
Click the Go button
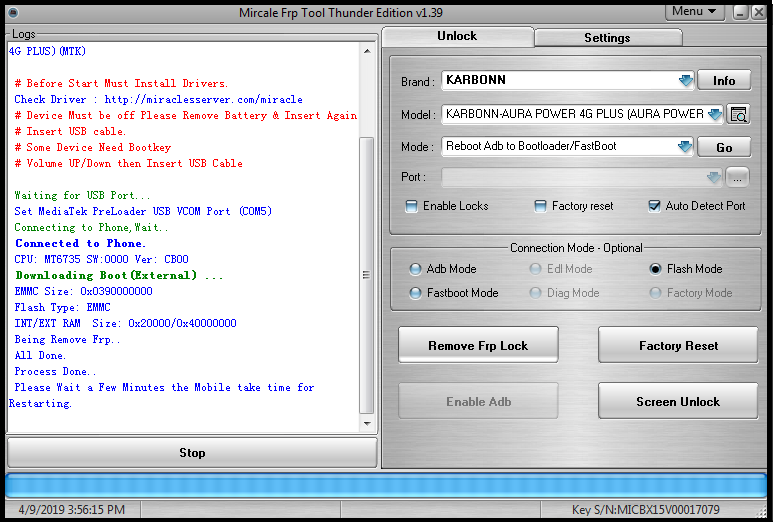(x=724, y=147)
